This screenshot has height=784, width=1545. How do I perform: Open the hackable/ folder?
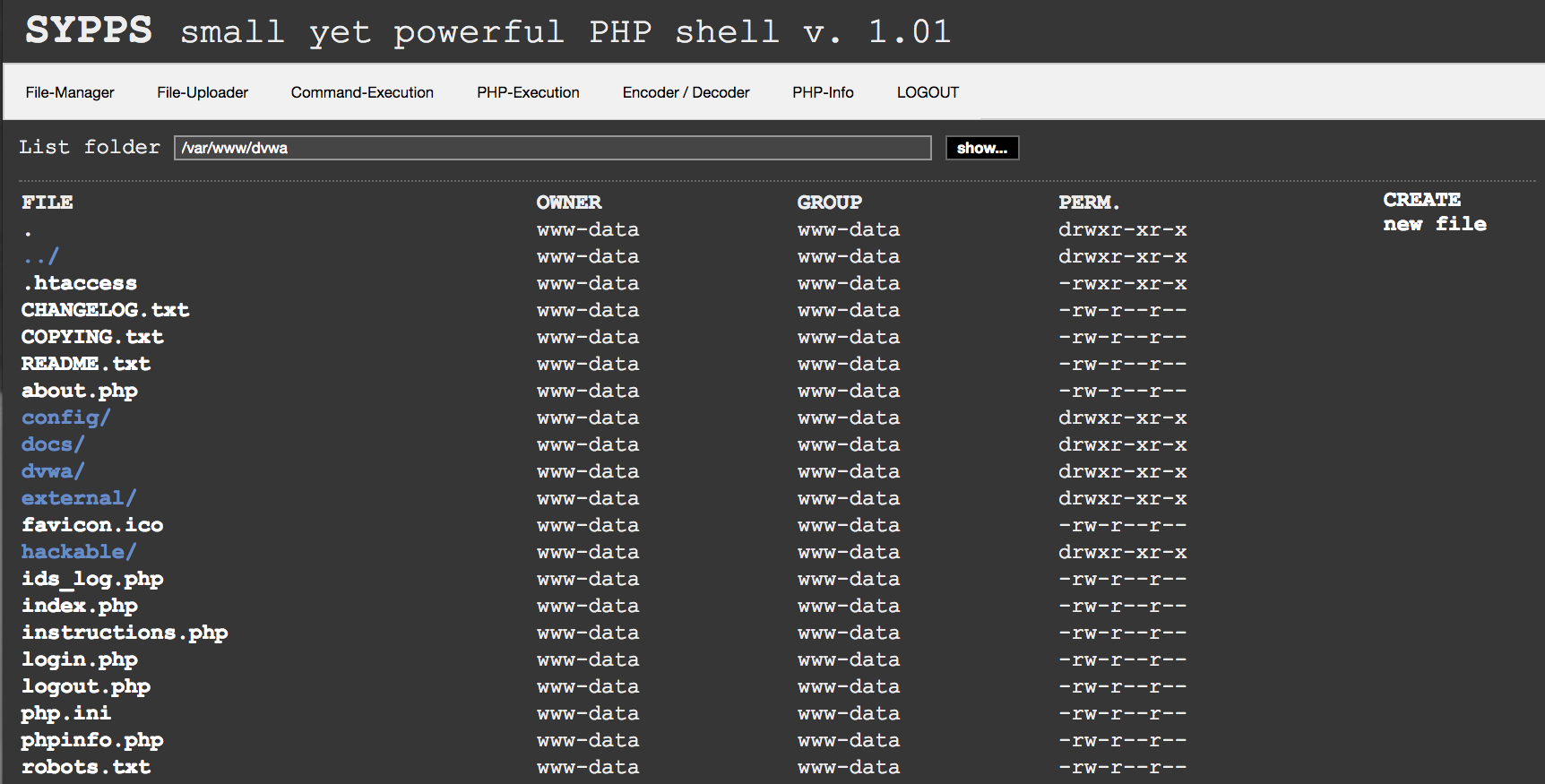point(79,552)
